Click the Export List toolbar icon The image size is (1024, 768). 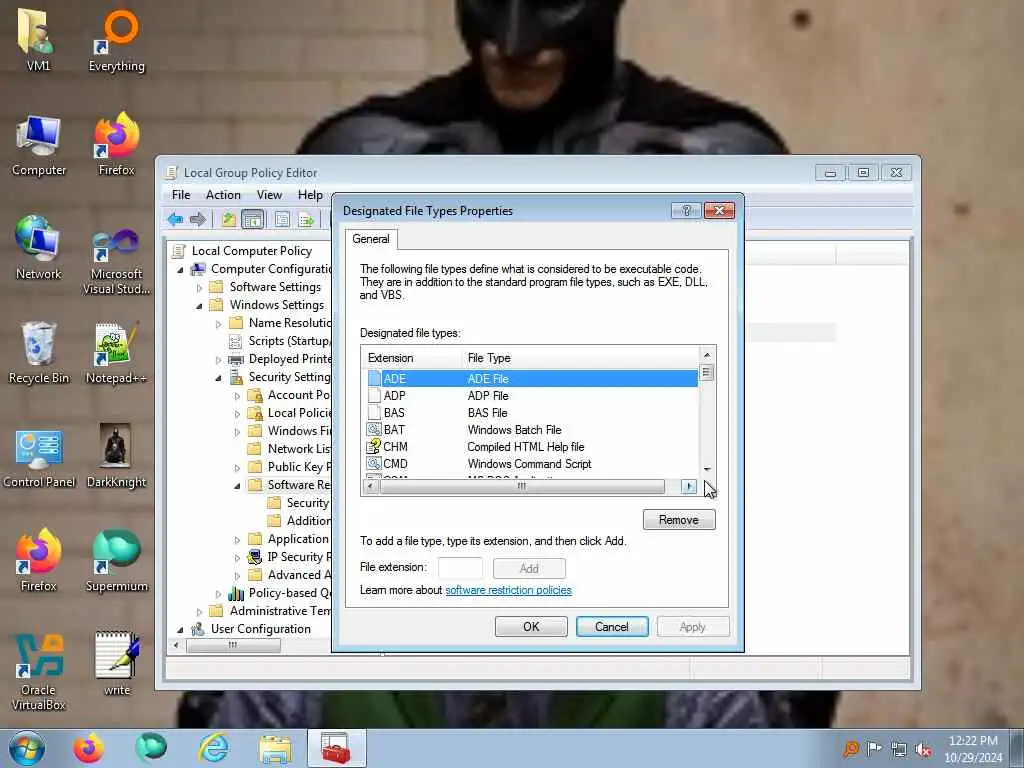pos(306,219)
